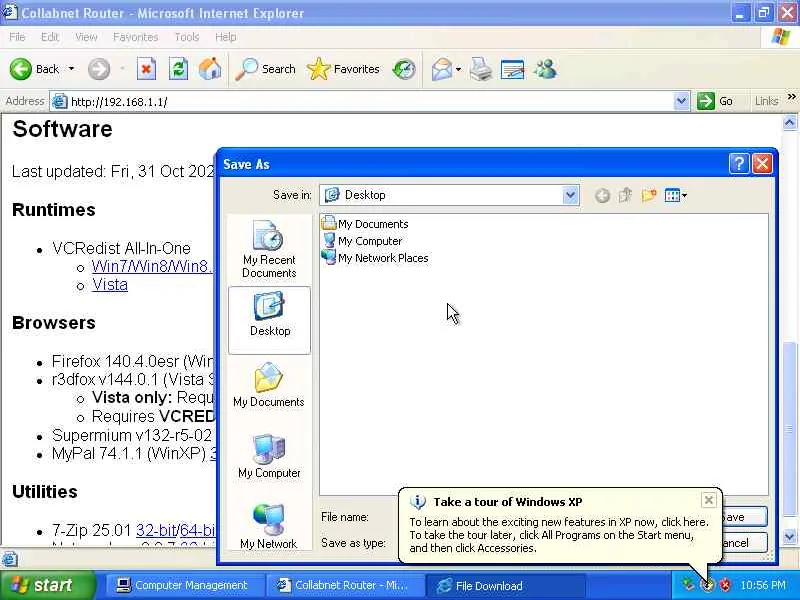Click the Back arrow button in Internet Explorer
This screenshot has height=600, width=800.
pos(34,69)
